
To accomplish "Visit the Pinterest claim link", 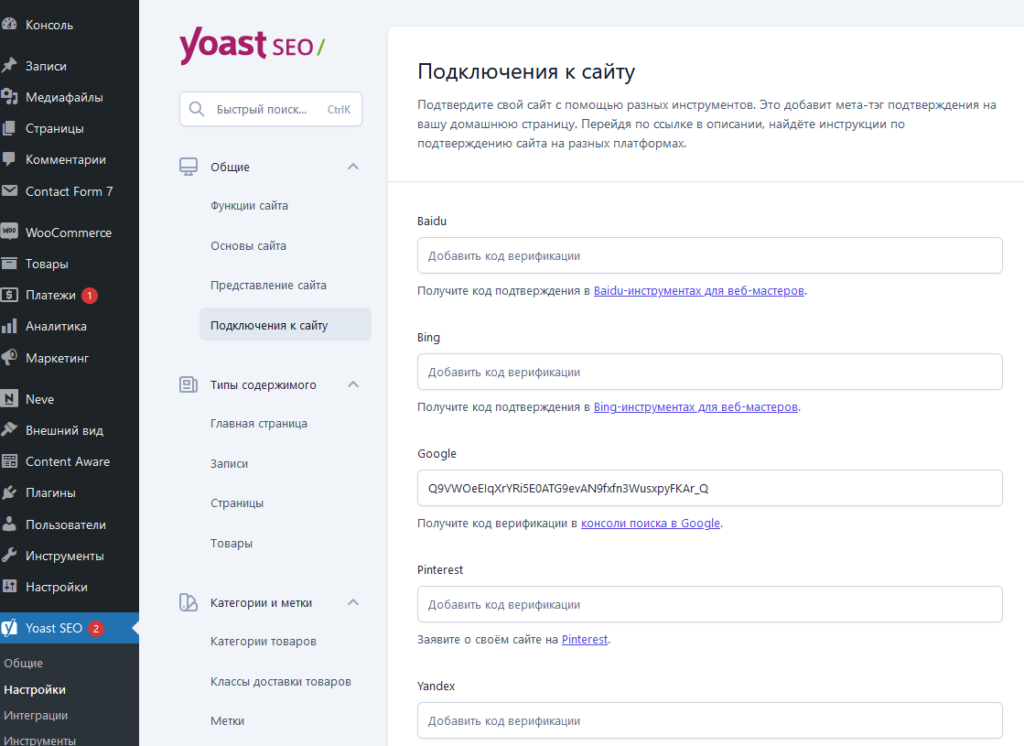I will tap(584, 640).
